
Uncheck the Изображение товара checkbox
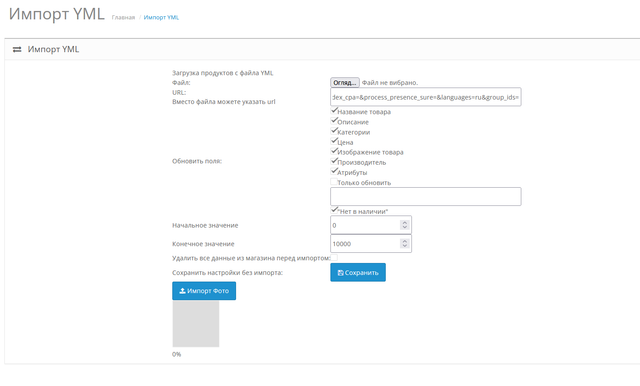(x=334, y=151)
